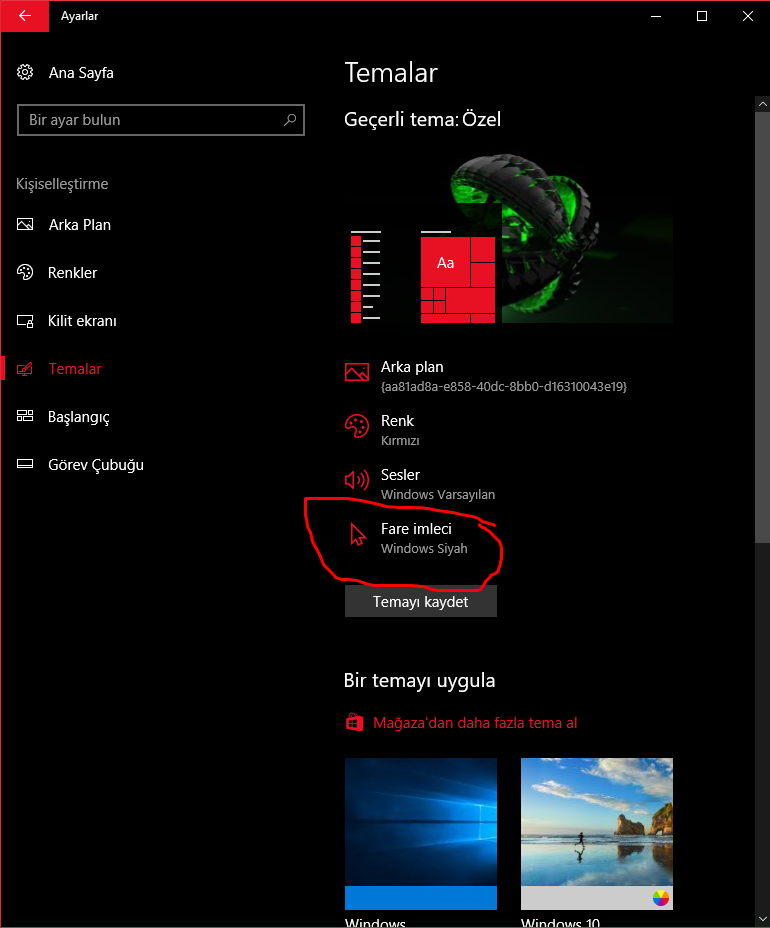
Task: Click the Başlangıç tiles icon in sidebar
Action: tap(25, 416)
